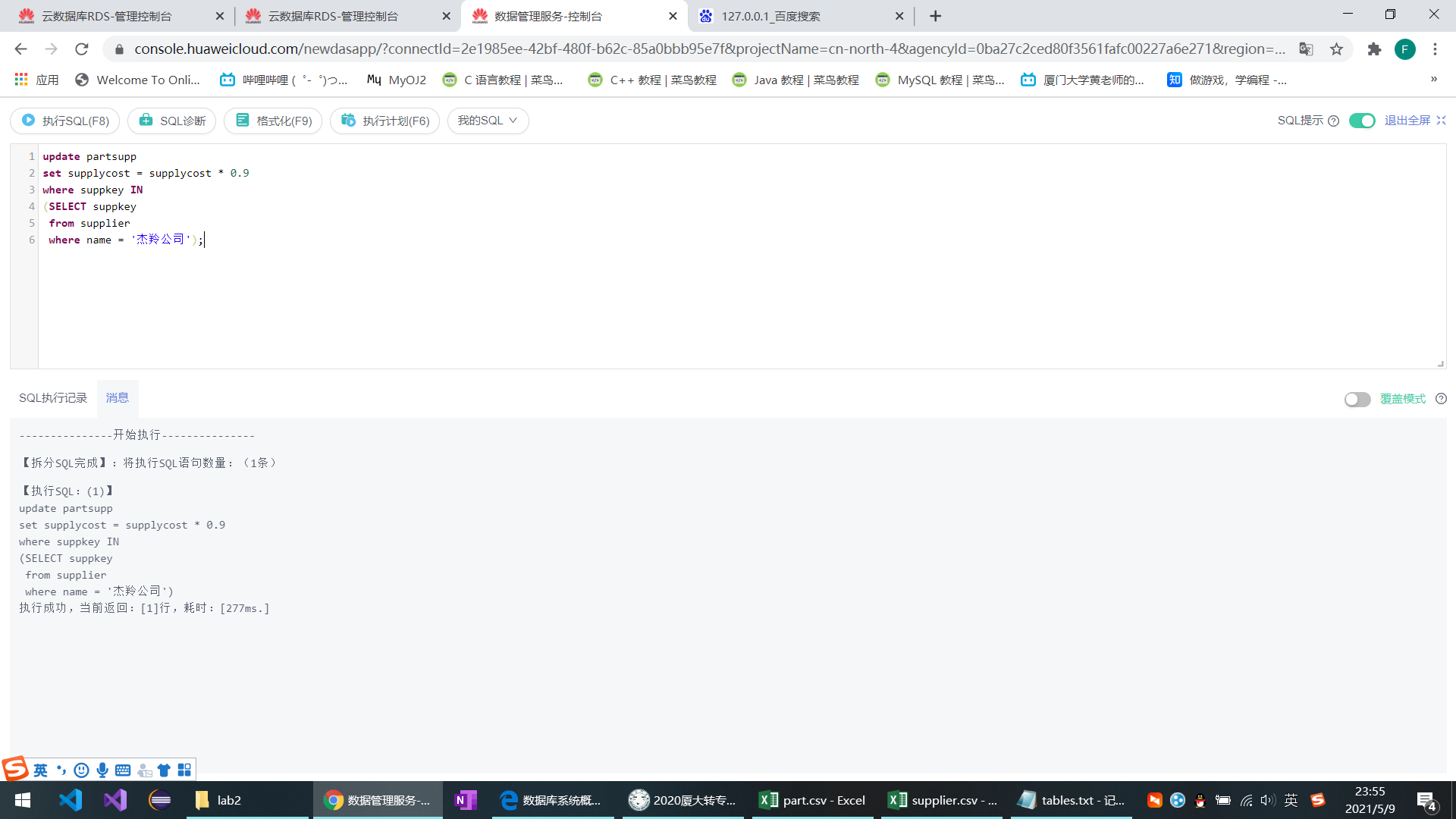Show more bookmarks with the chevron
1456x819 pixels.
(x=1433, y=80)
